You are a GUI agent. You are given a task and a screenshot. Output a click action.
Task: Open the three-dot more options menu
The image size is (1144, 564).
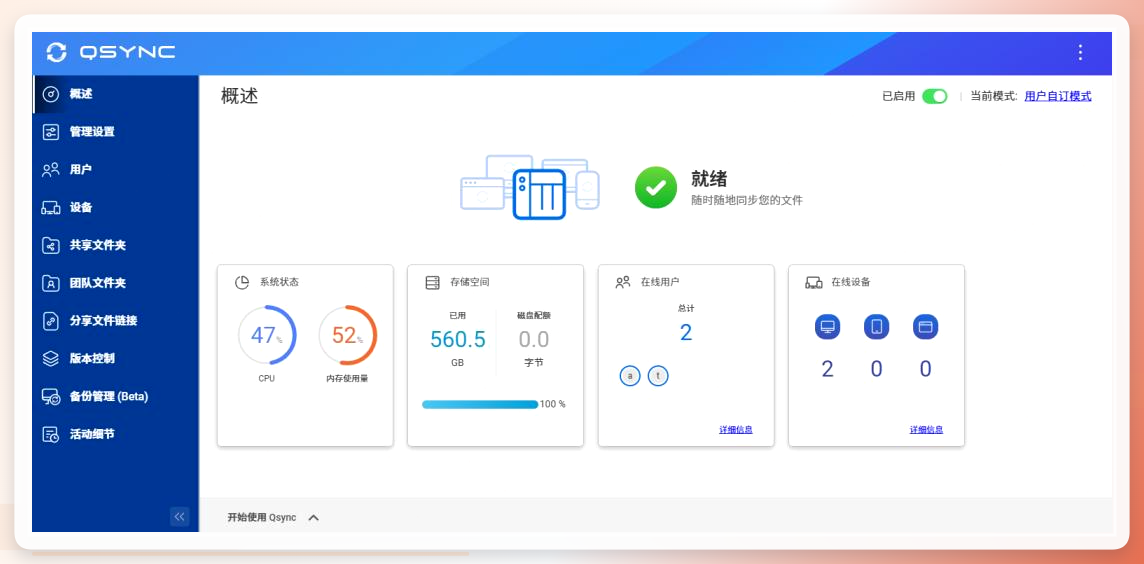[1081, 53]
